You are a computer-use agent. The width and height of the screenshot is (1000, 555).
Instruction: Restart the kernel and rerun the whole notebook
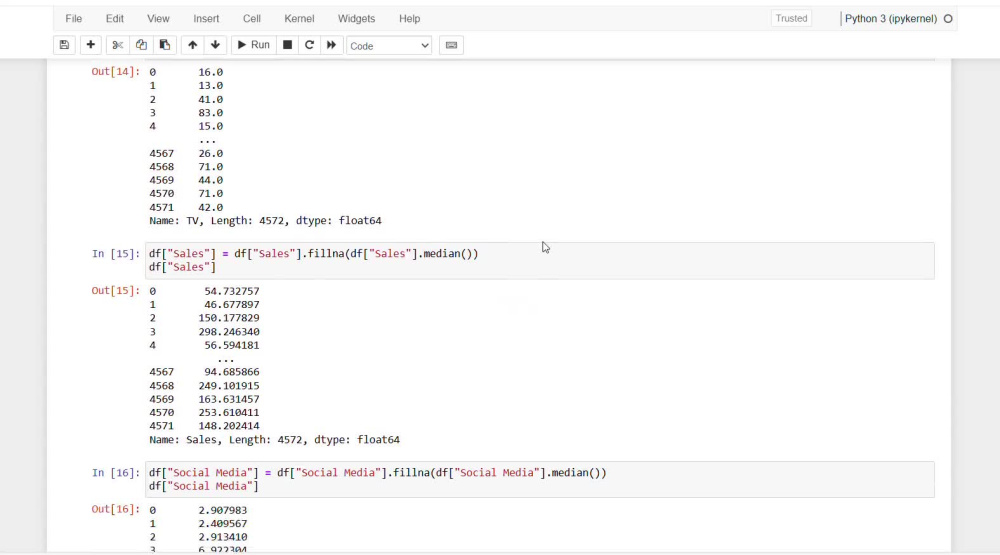click(332, 45)
